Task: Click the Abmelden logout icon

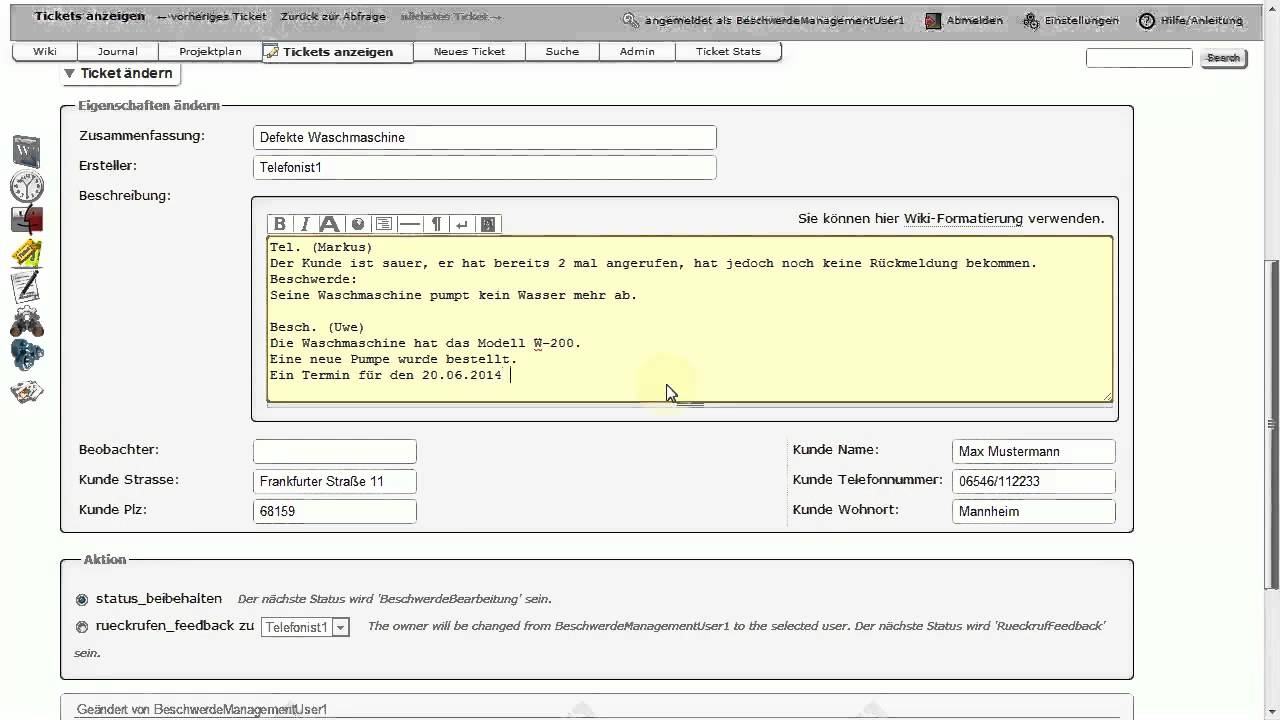Action: tap(933, 20)
